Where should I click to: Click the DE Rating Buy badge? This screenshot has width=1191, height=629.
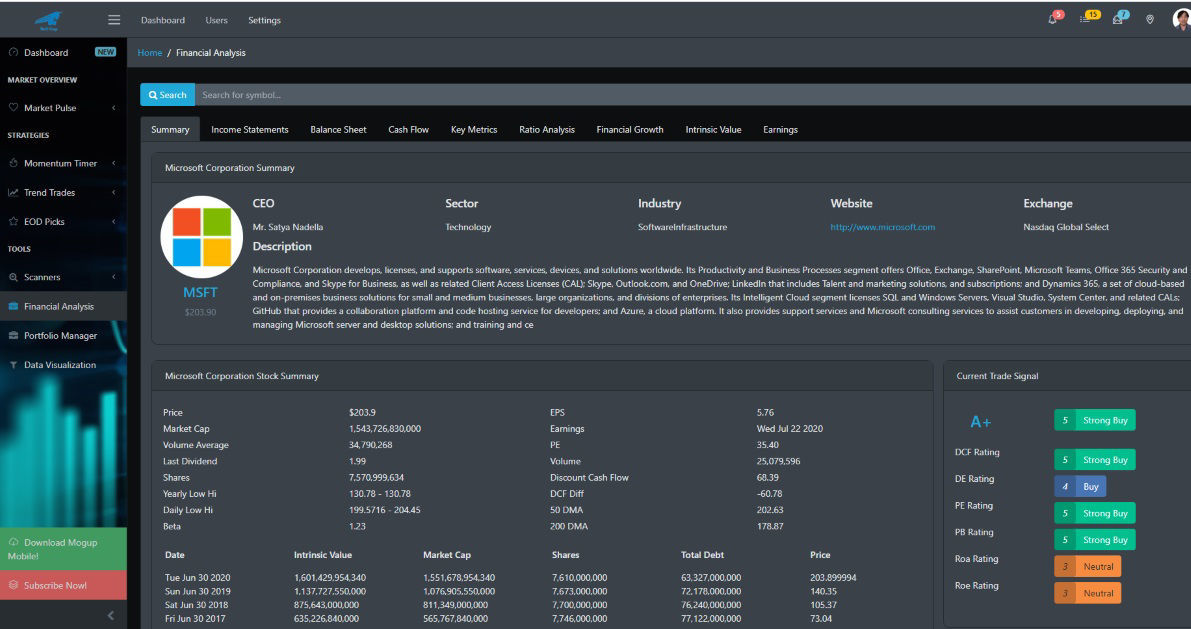point(1080,486)
